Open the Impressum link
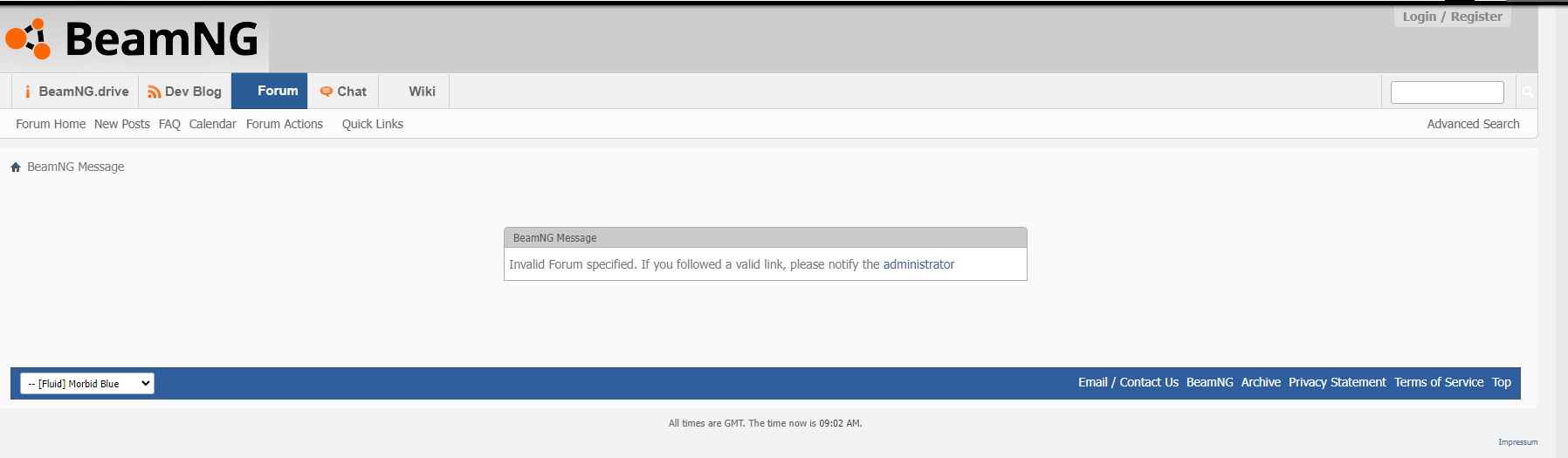1568x458 pixels. (1517, 442)
